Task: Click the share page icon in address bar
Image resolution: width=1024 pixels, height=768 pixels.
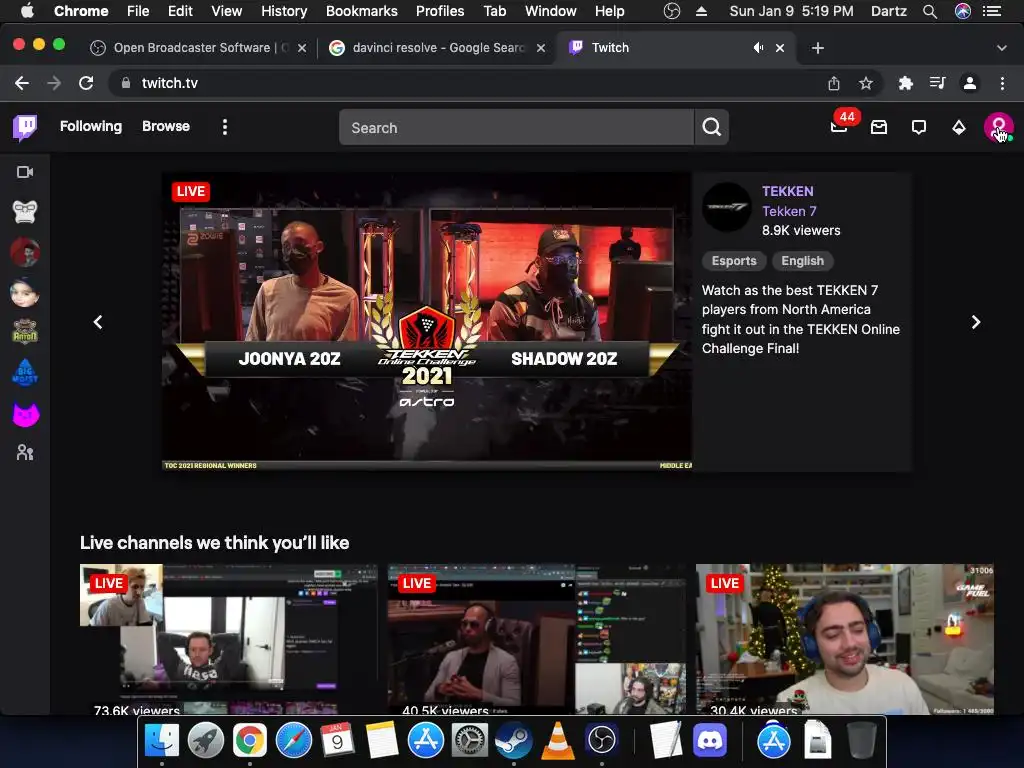Action: pos(834,83)
